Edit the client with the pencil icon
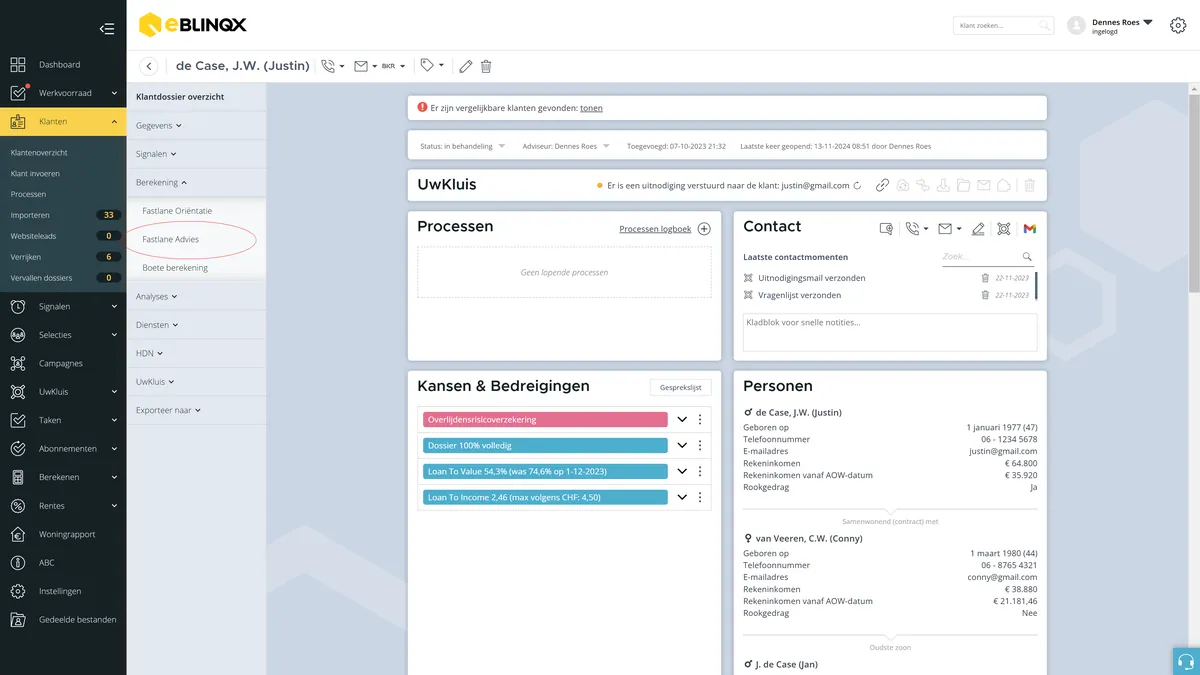Image resolution: width=1200 pixels, height=675 pixels. coord(465,66)
